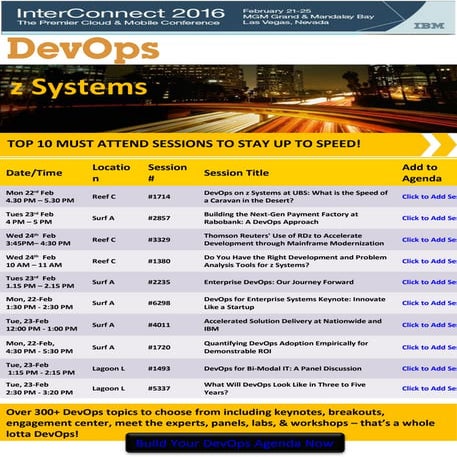Click 'Tue, 23-Feb 12:00 PM - 1:00 PM' cell
Image resolution: width=457 pixels, height=457 pixels.
pyautogui.click(x=41, y=325)
